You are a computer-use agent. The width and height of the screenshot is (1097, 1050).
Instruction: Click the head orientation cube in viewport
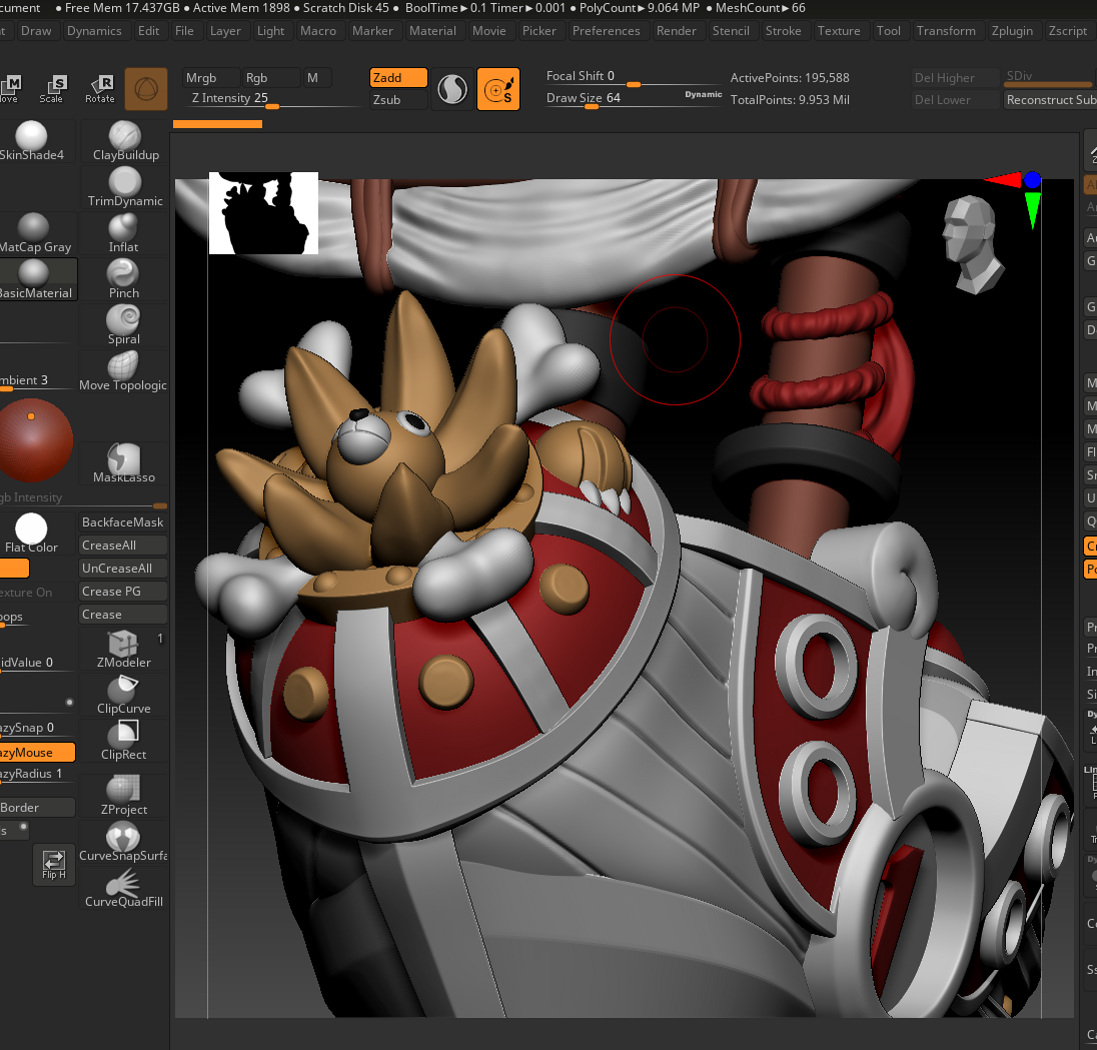click(972, 243)
